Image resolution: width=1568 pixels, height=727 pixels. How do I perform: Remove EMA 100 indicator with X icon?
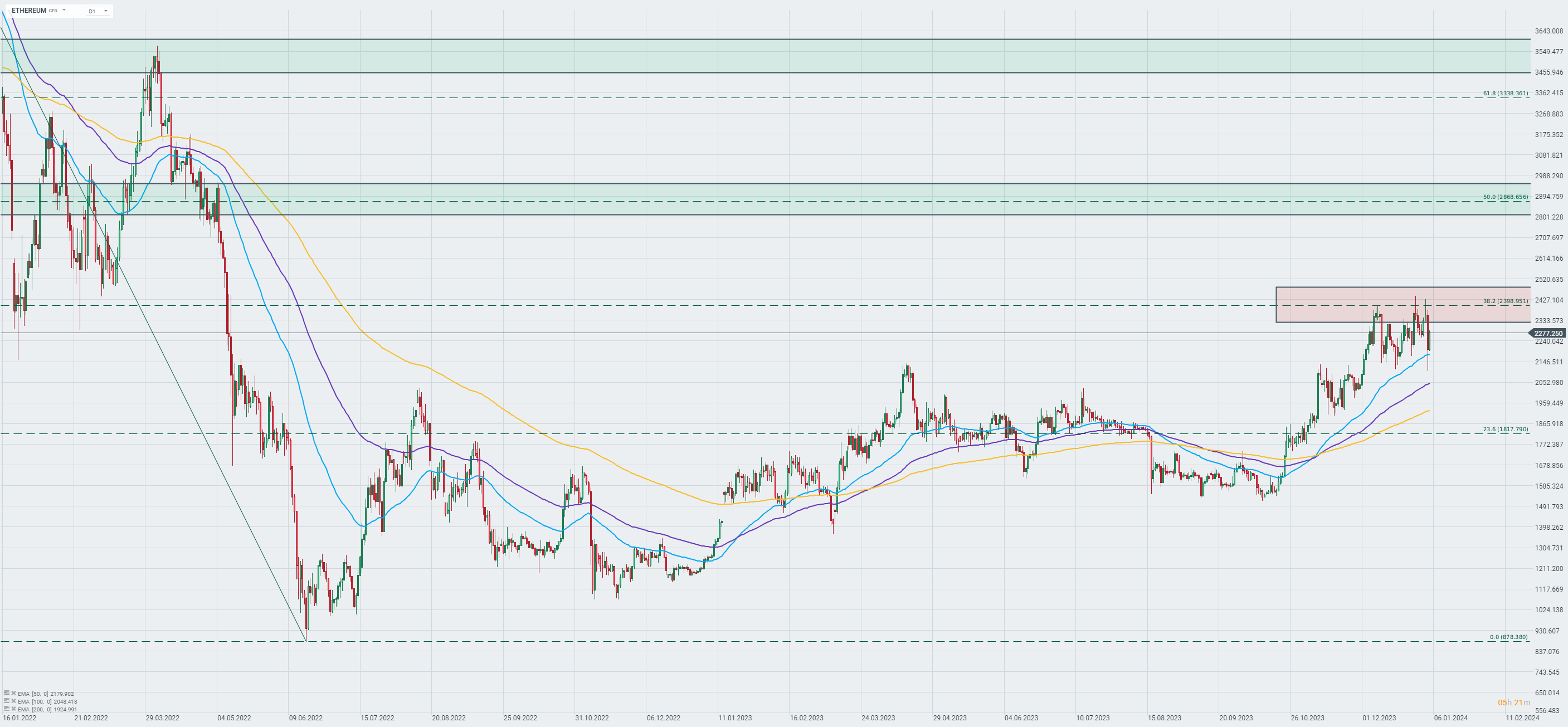pos(13,701)
